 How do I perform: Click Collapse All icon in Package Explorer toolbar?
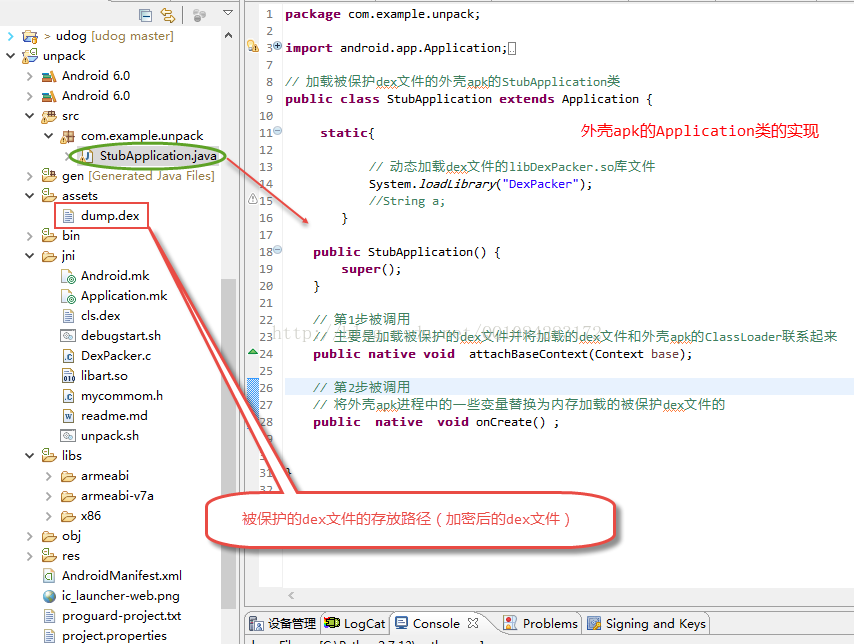(x=145, y=15)
